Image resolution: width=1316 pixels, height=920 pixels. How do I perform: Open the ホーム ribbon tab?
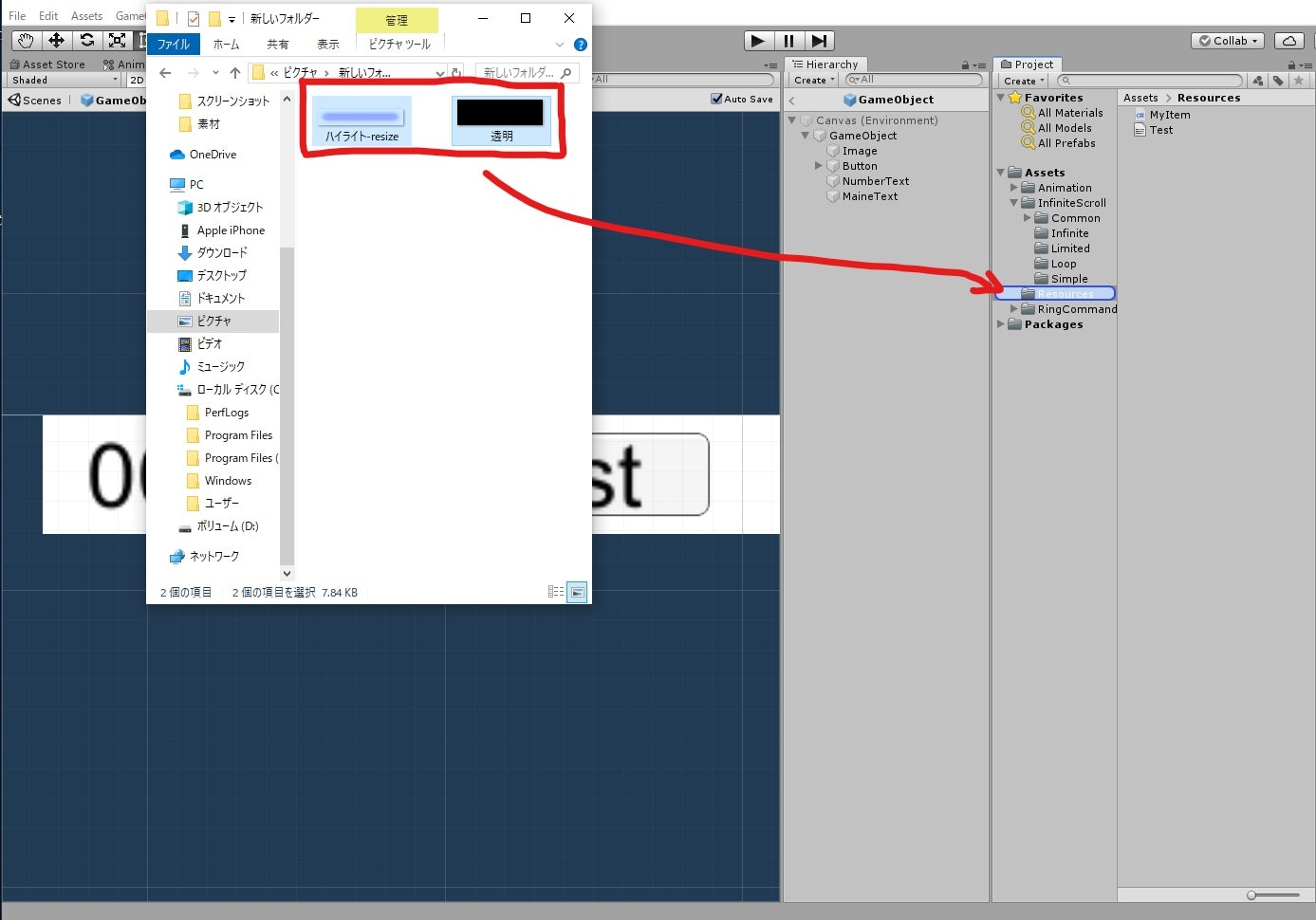226,45
